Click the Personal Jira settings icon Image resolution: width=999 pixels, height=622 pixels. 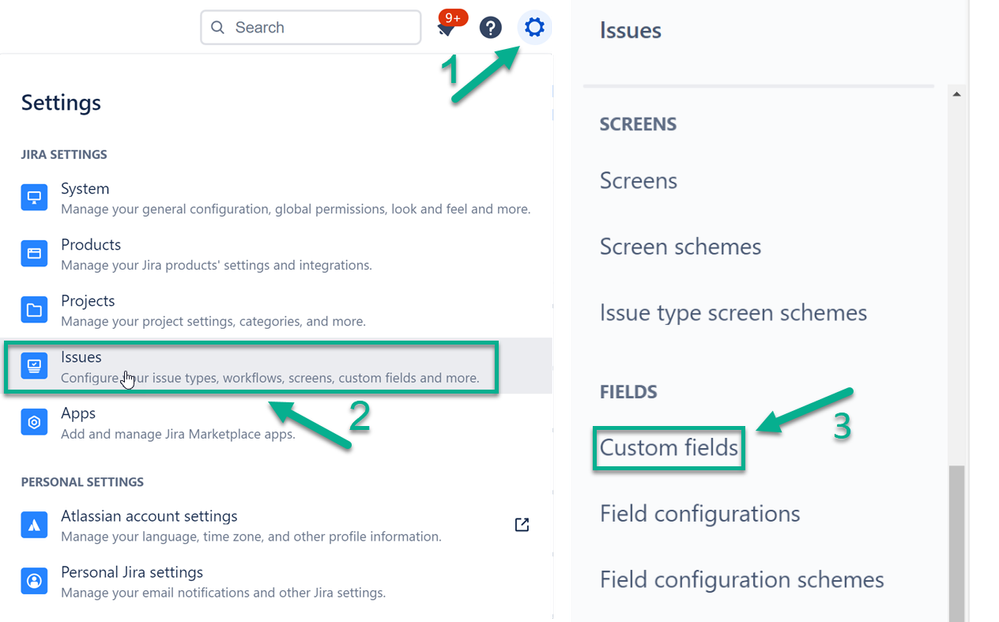(34, 581)
